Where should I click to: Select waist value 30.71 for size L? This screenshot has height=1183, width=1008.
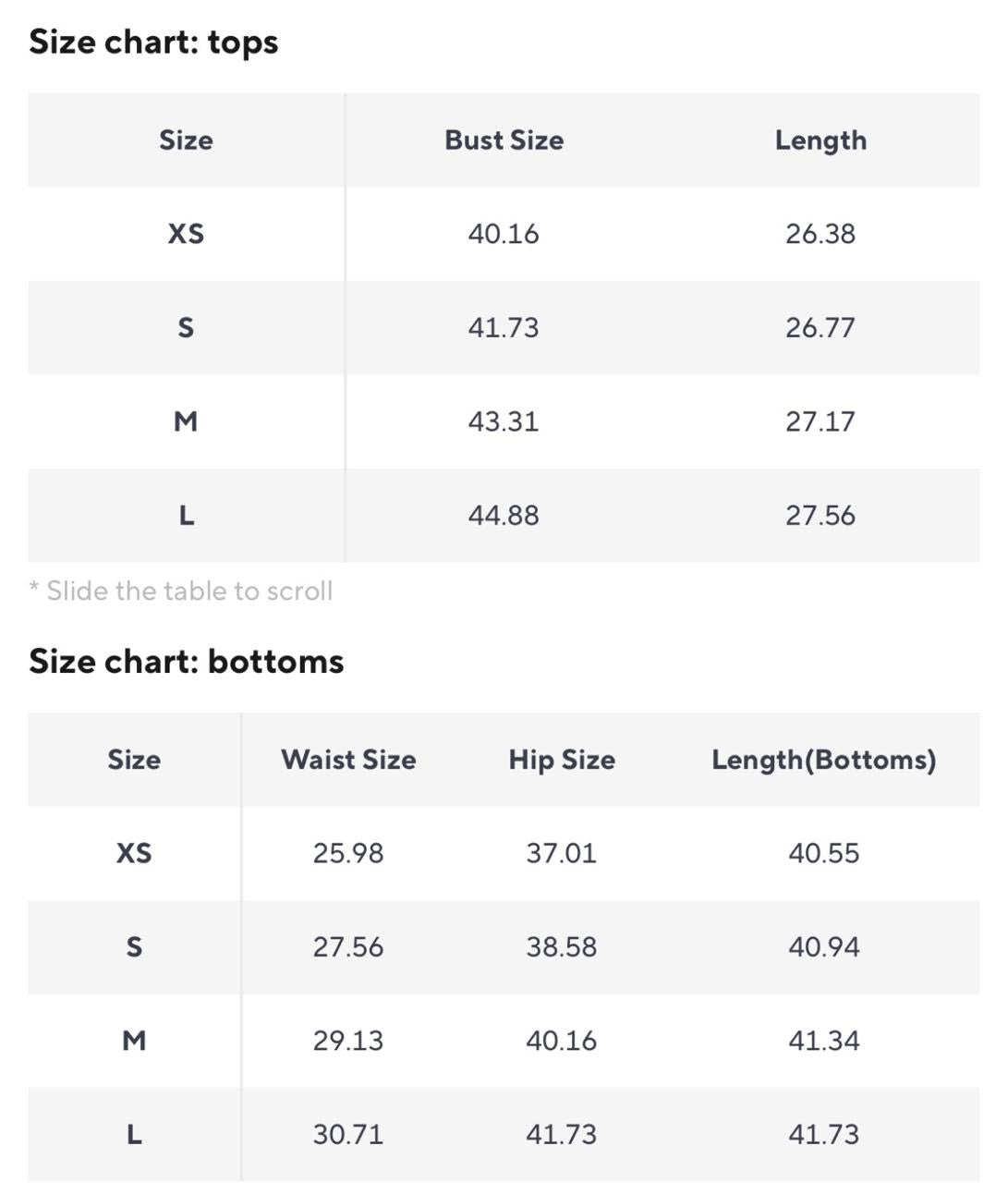pos(348,1135)
